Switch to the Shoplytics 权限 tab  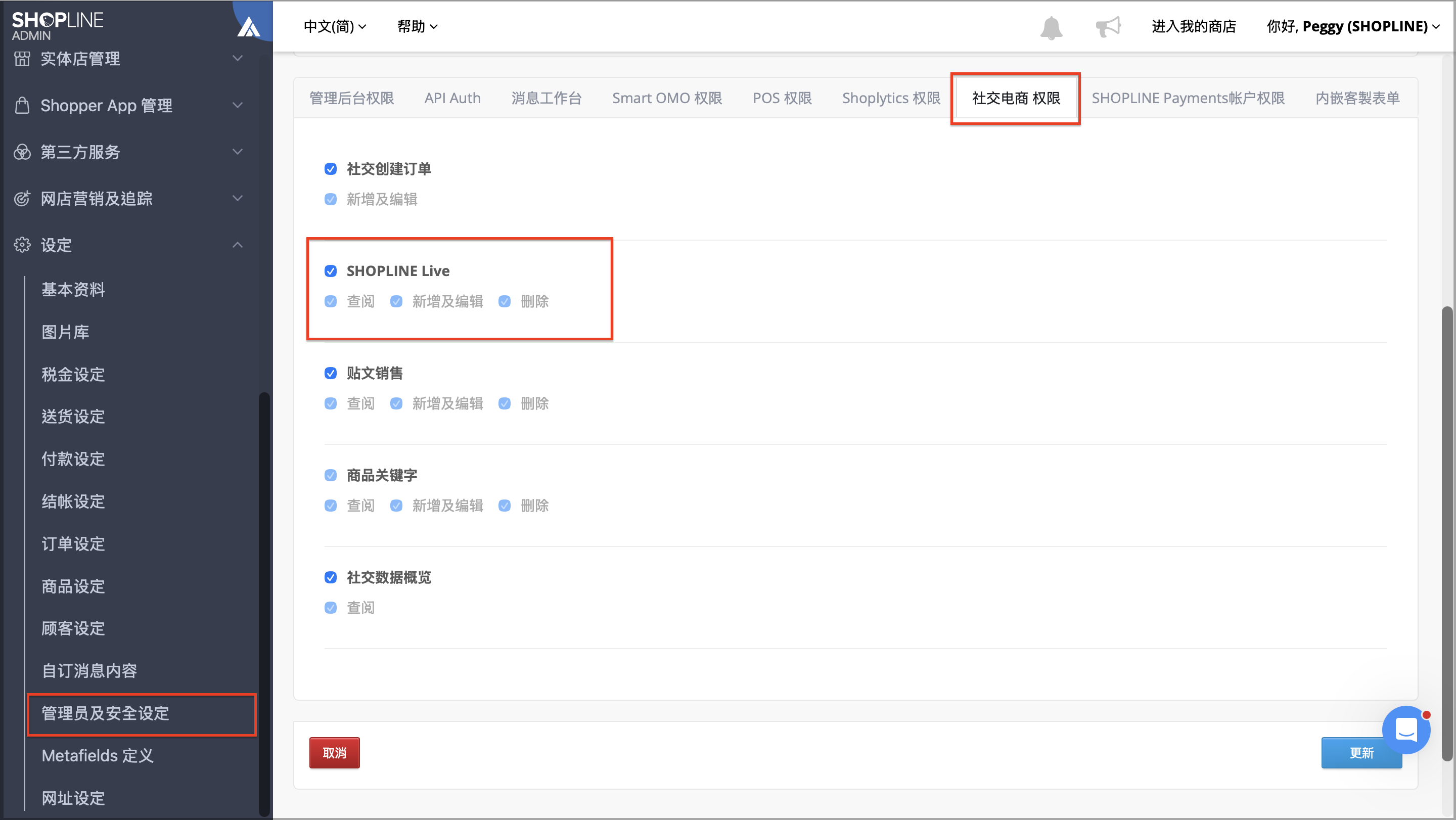[x=891, y=99]
